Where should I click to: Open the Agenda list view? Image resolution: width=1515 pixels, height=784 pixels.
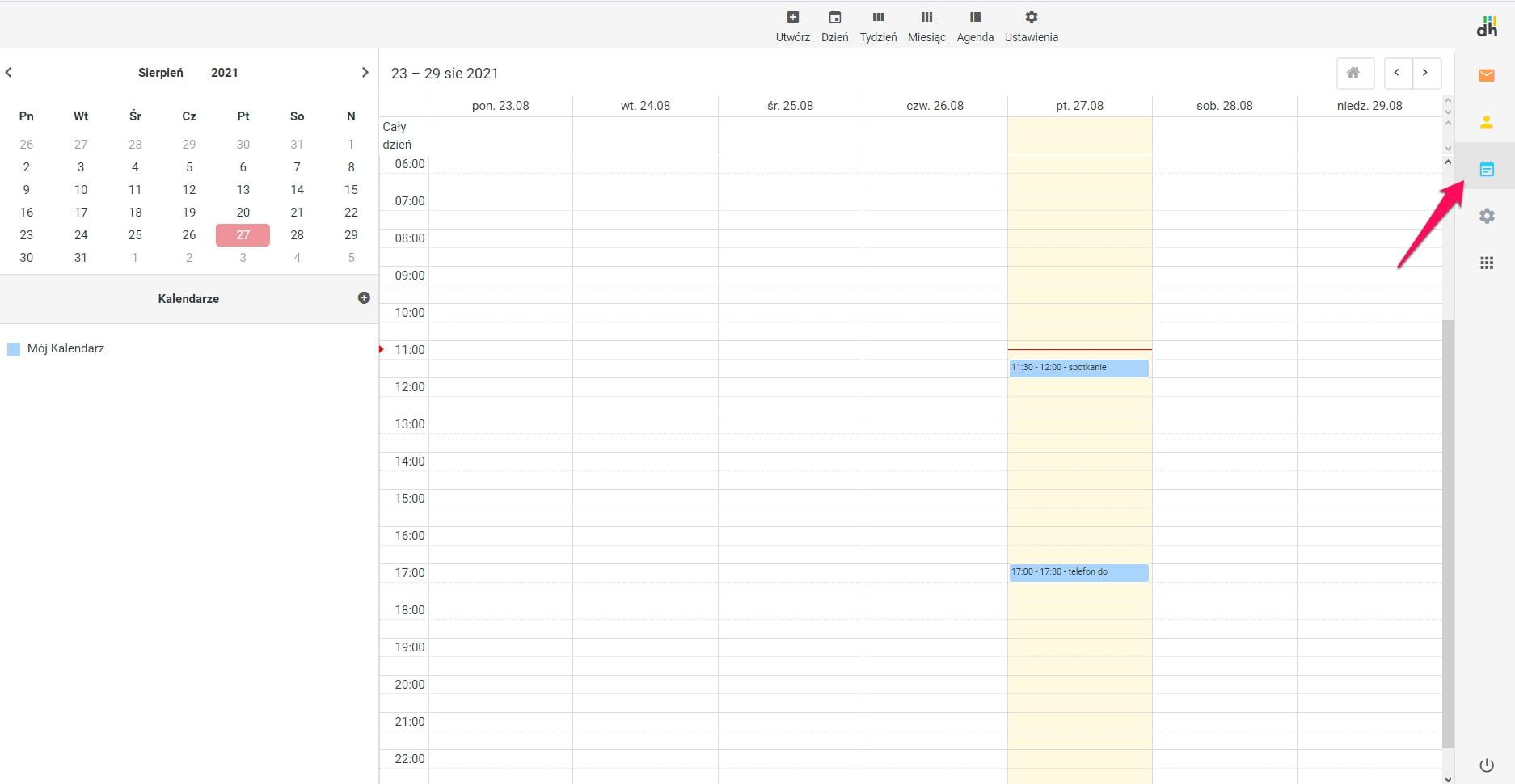coord(975,27)
